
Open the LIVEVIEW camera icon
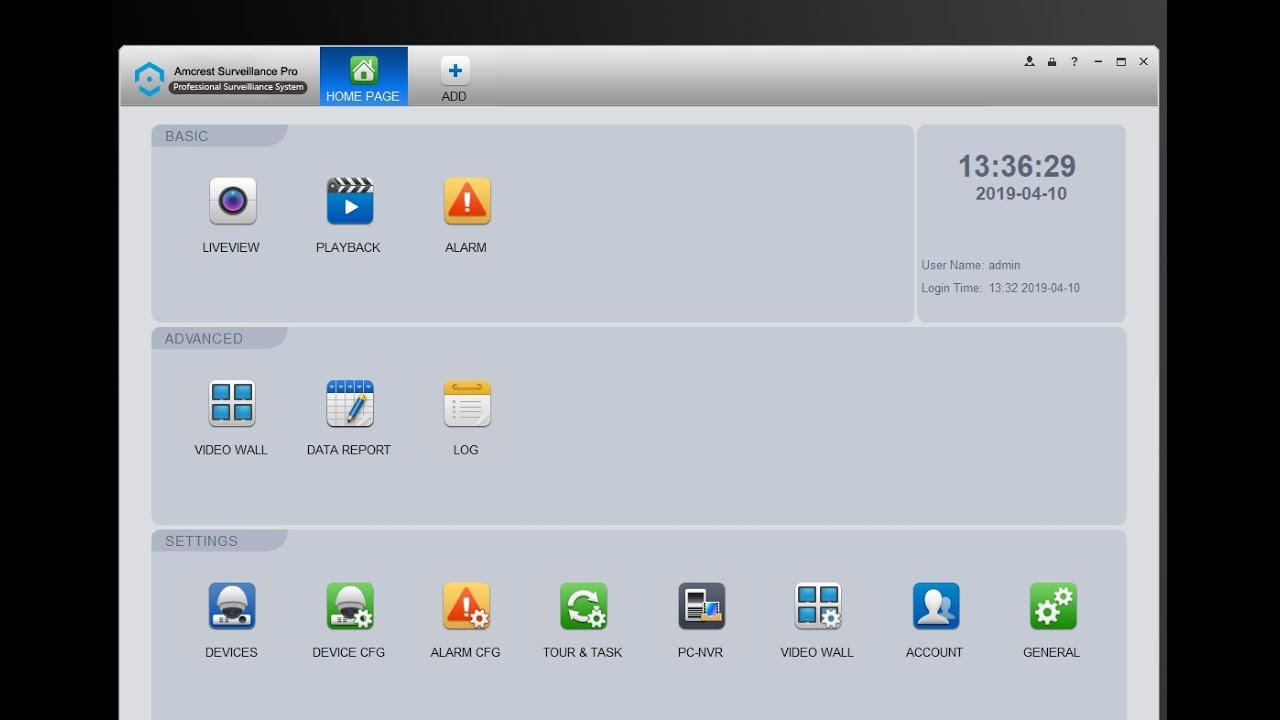[232, 201]
